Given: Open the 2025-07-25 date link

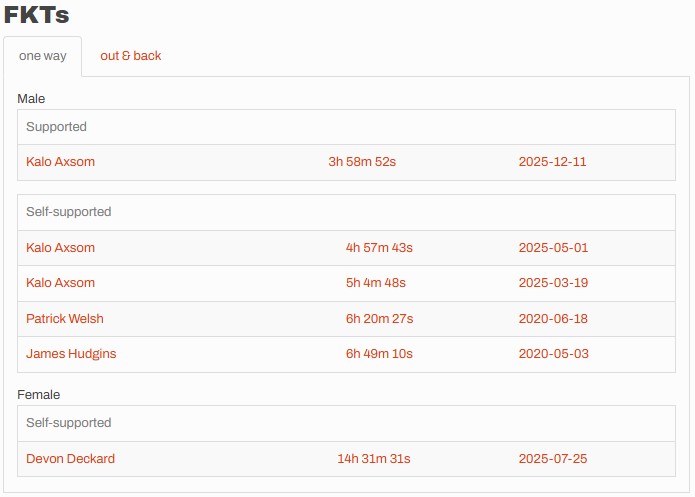Looking at the screenshot, I should tap(553, 459).
